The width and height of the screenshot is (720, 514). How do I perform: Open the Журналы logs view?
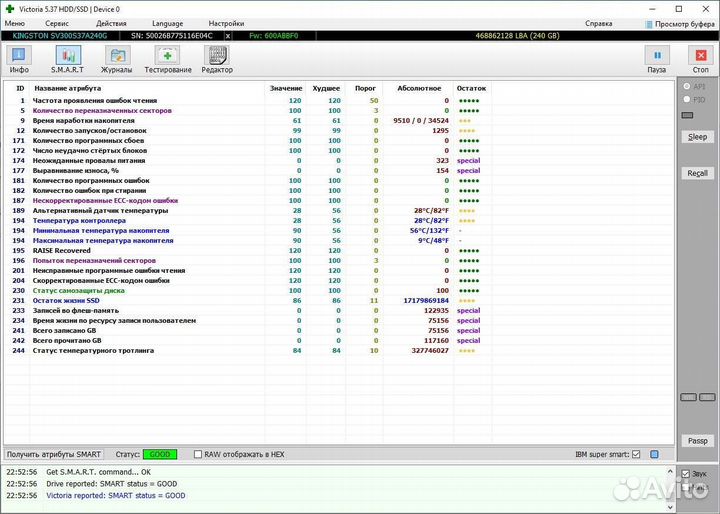(117, 58)
